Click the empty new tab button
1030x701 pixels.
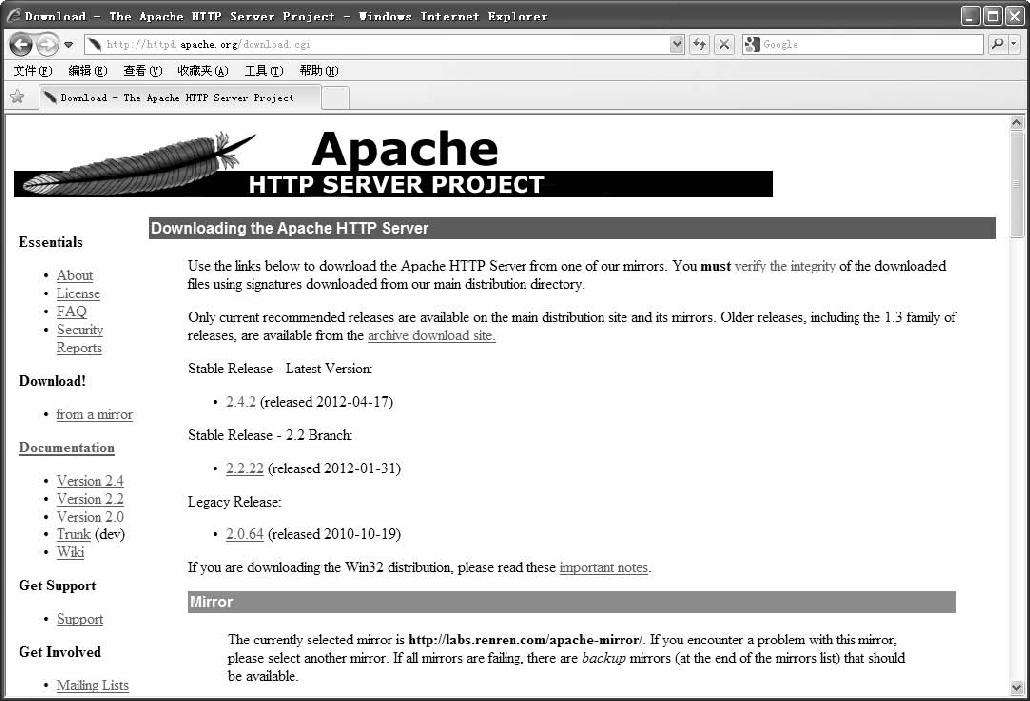coord(336,98)
